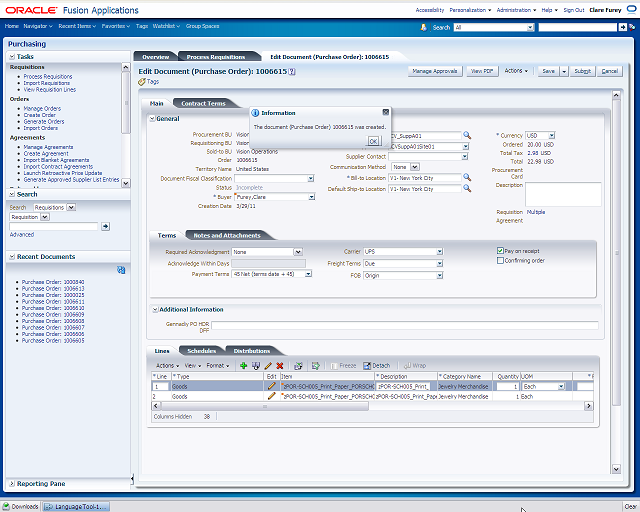Click the help icon next to document title
This screenshot has width=640, height=512.
tap(292, 71)
